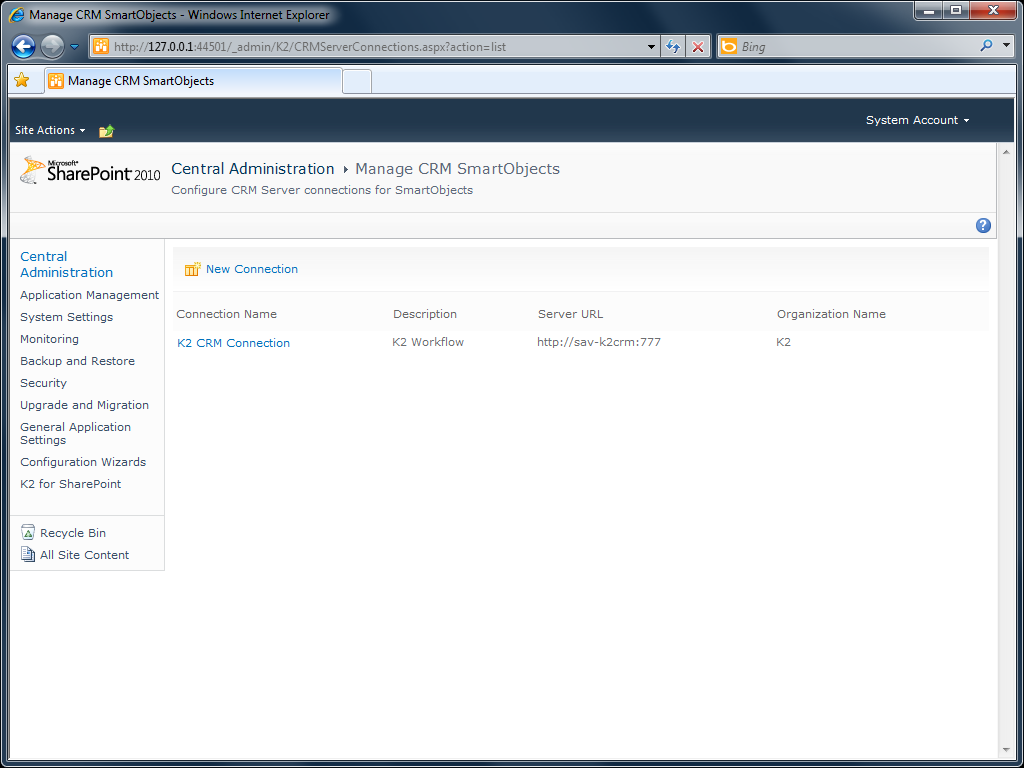Viewport: 1024px width, 768px height.
Task: Click the All Site Content icon
Action: [x=28, y=554]
